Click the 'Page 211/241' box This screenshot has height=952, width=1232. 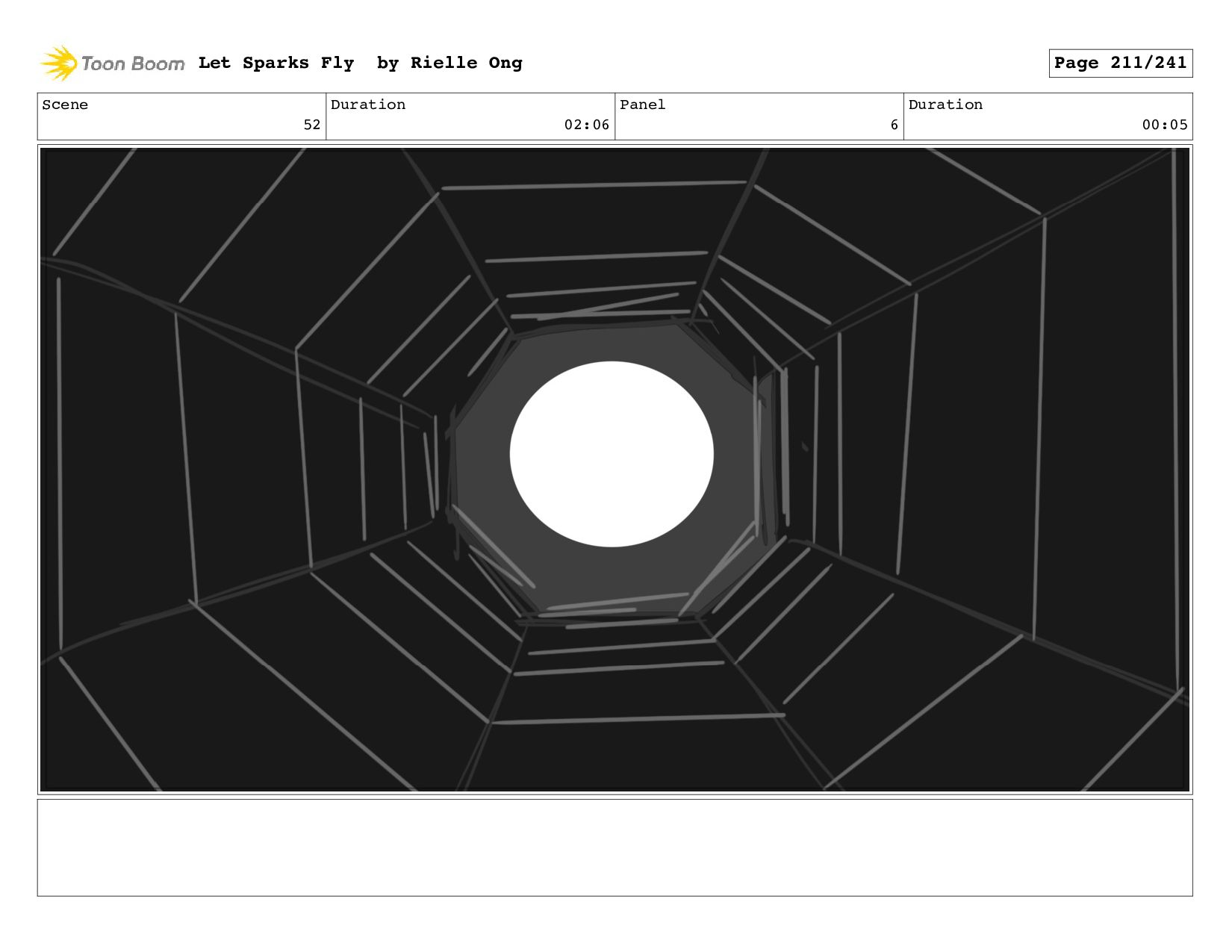(x=1120, y=63)
